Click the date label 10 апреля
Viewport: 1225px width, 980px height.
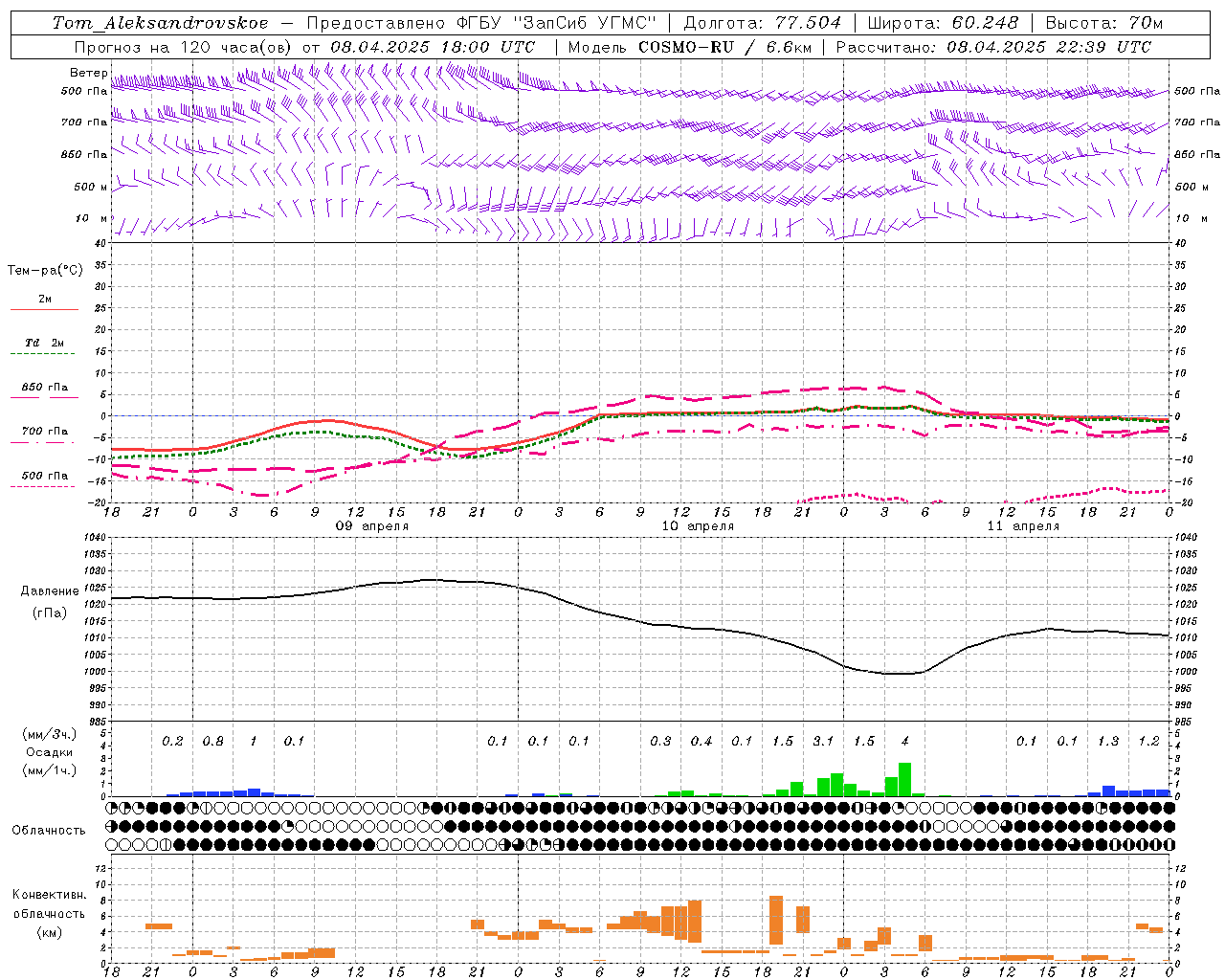pyautogui.click(x=699, y=526)
